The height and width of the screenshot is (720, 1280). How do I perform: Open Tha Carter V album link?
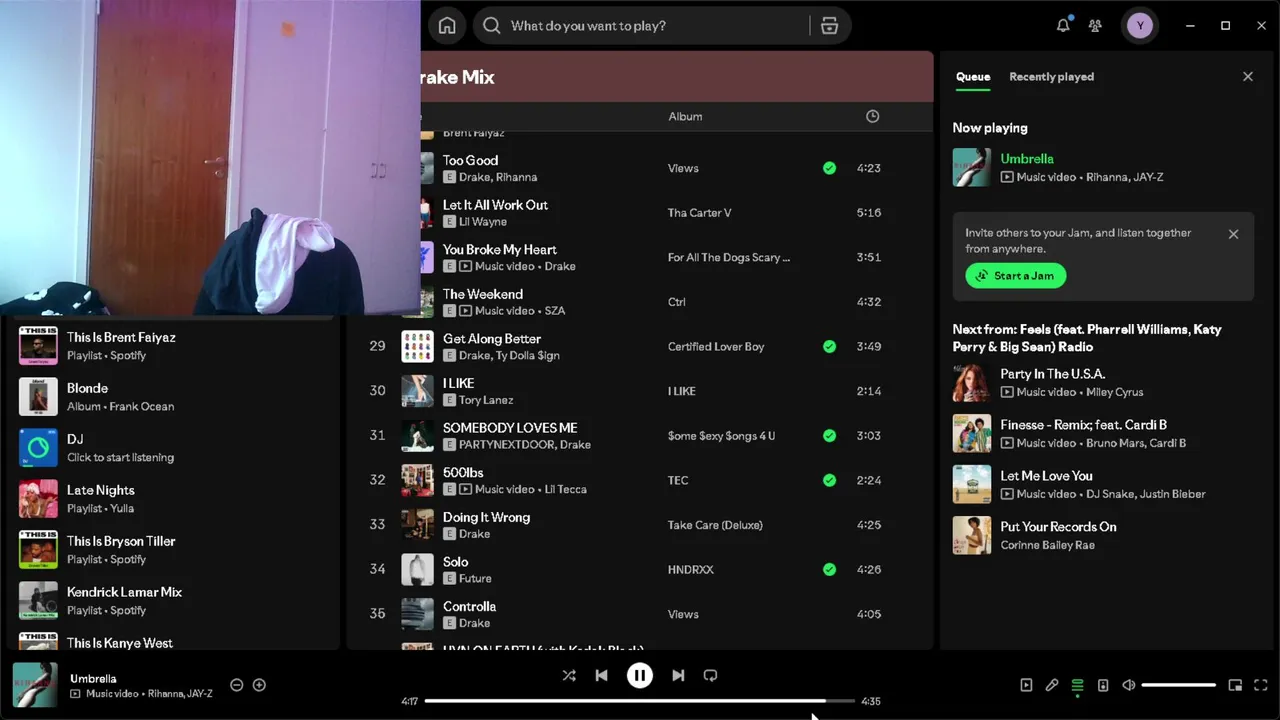pos(699,213)
